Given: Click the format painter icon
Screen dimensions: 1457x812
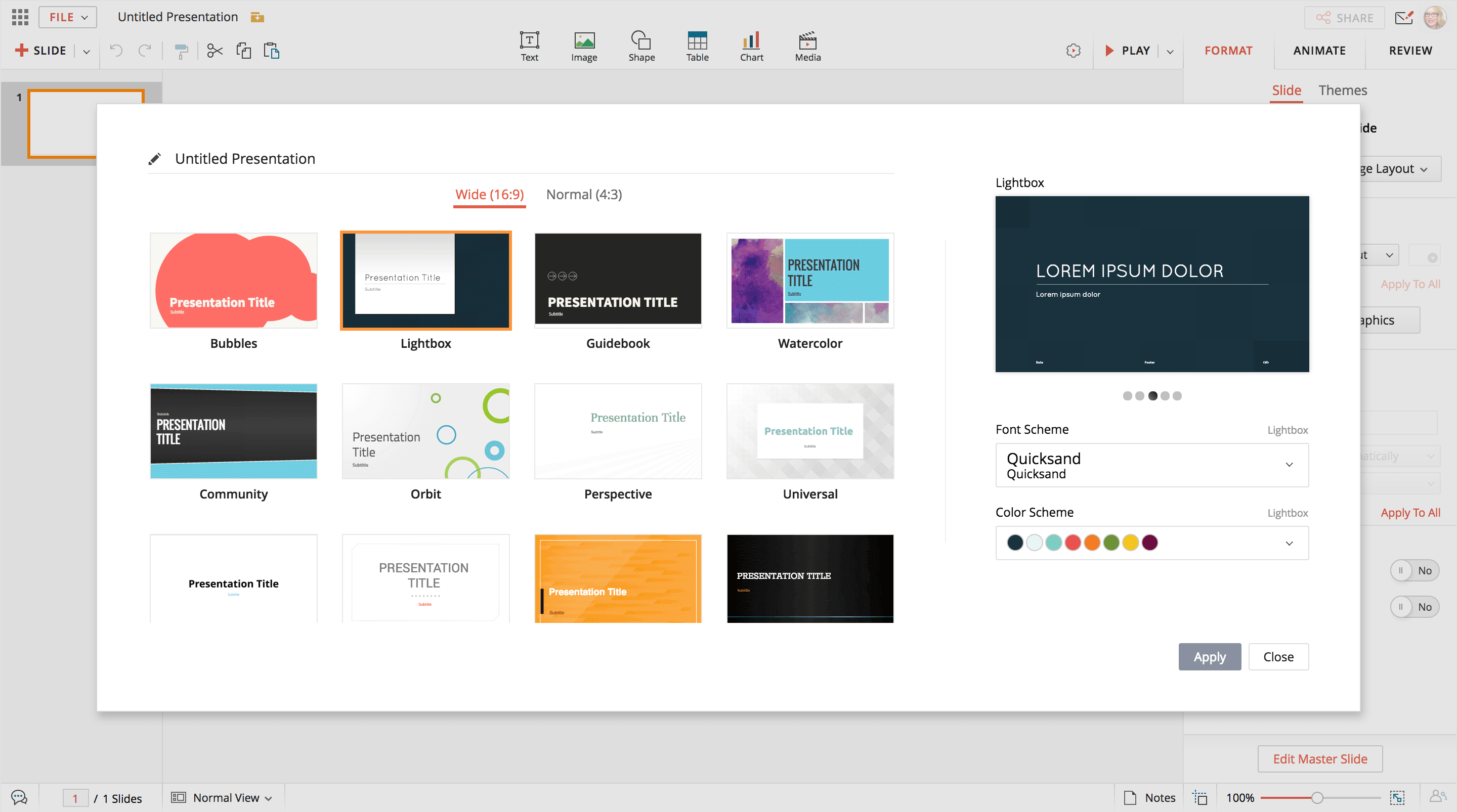Looking at the screenshot, I should [181, 51].
